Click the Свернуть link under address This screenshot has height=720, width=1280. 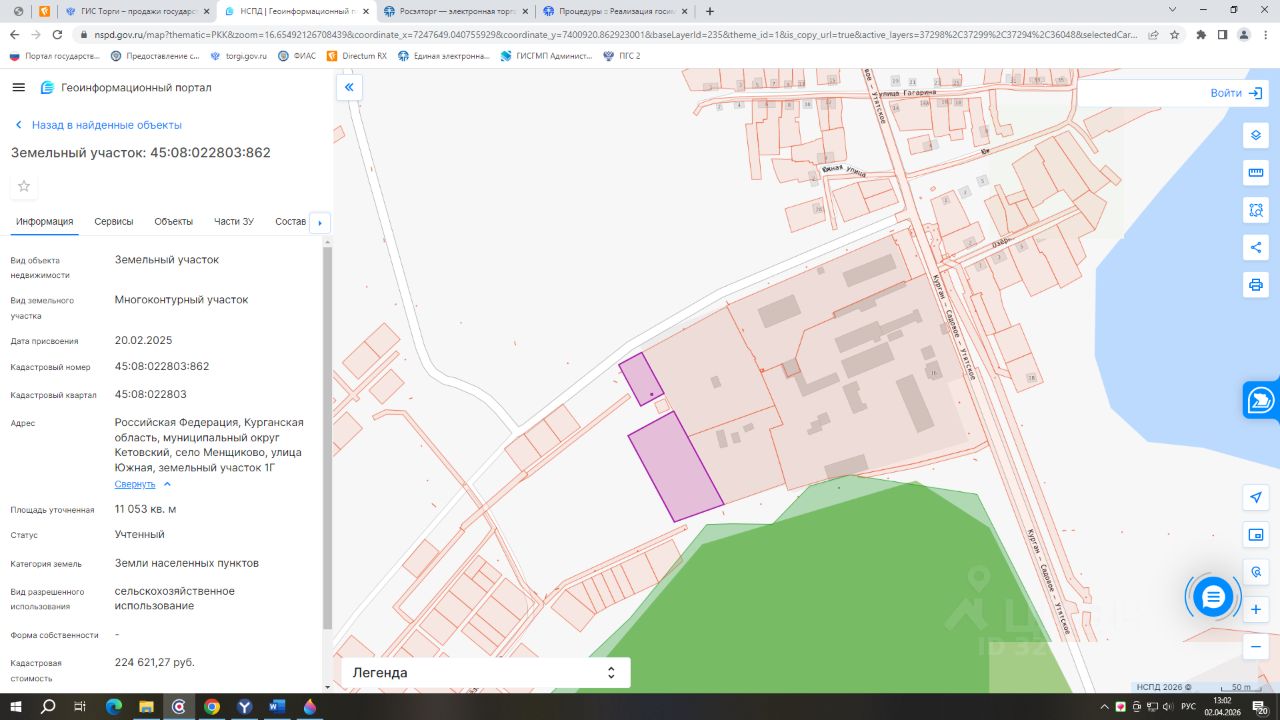(135, 484)
